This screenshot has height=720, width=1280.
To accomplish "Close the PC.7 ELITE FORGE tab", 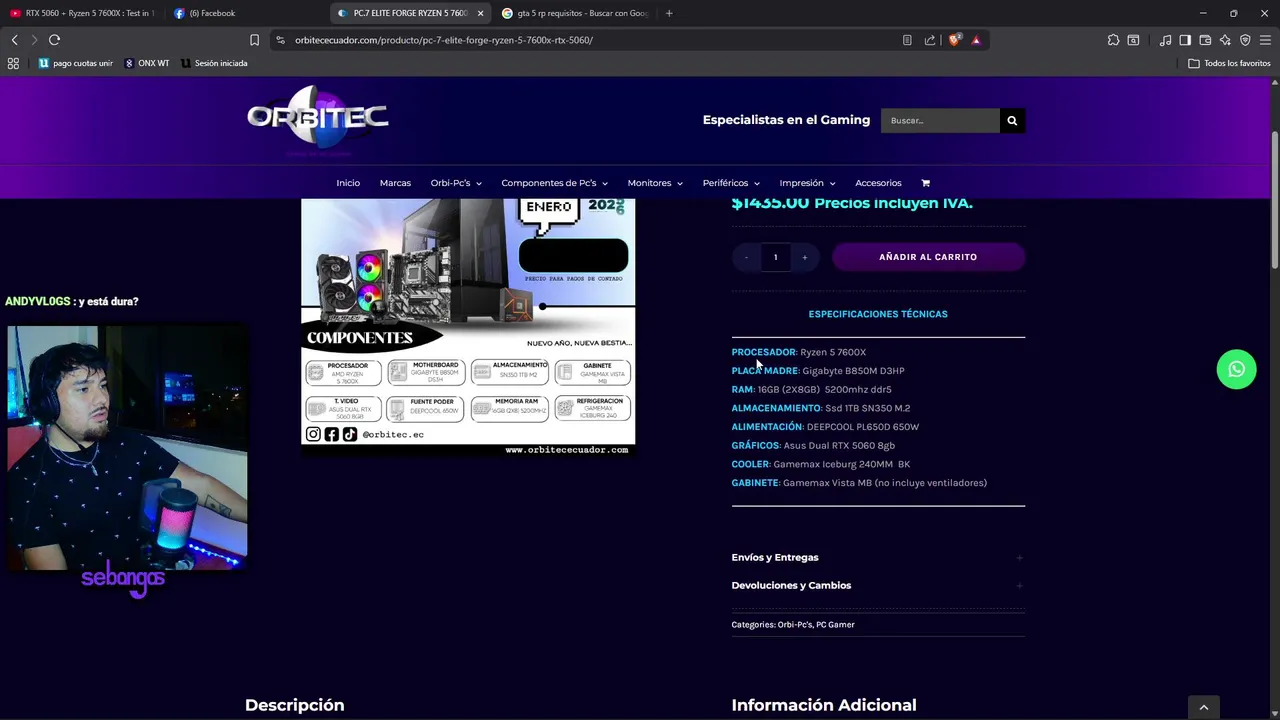I will [x=480, y=13].
